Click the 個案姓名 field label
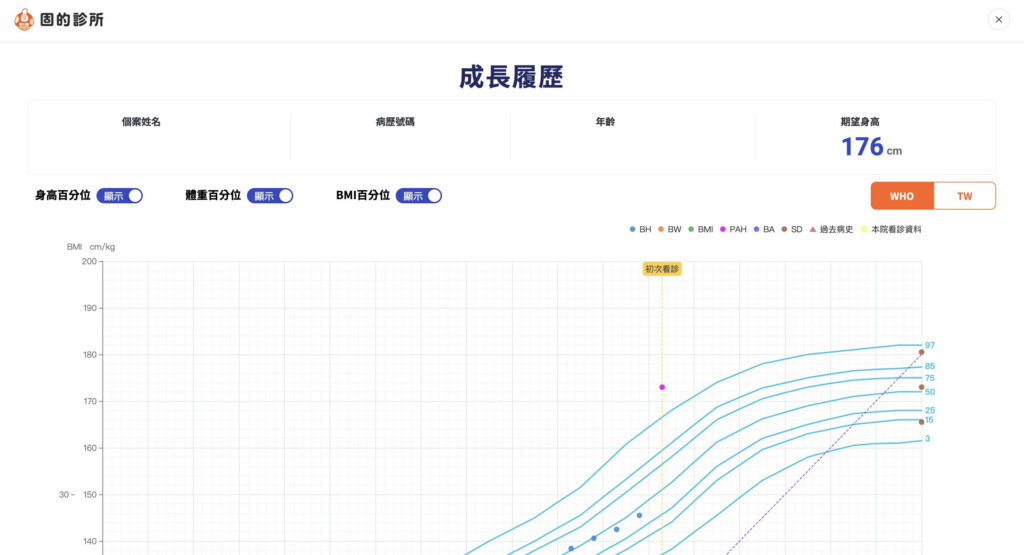This screenshot has width=1024, height=555. (141, 122)
